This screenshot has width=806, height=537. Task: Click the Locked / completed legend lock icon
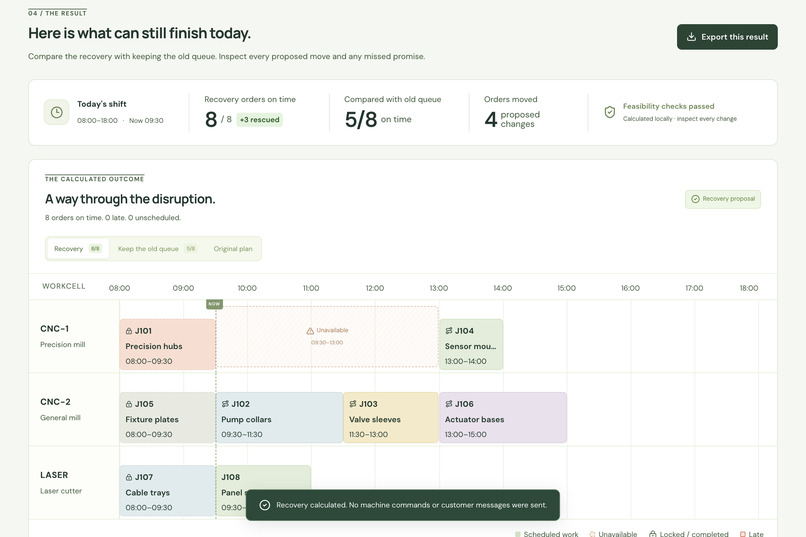click(653, 534)
